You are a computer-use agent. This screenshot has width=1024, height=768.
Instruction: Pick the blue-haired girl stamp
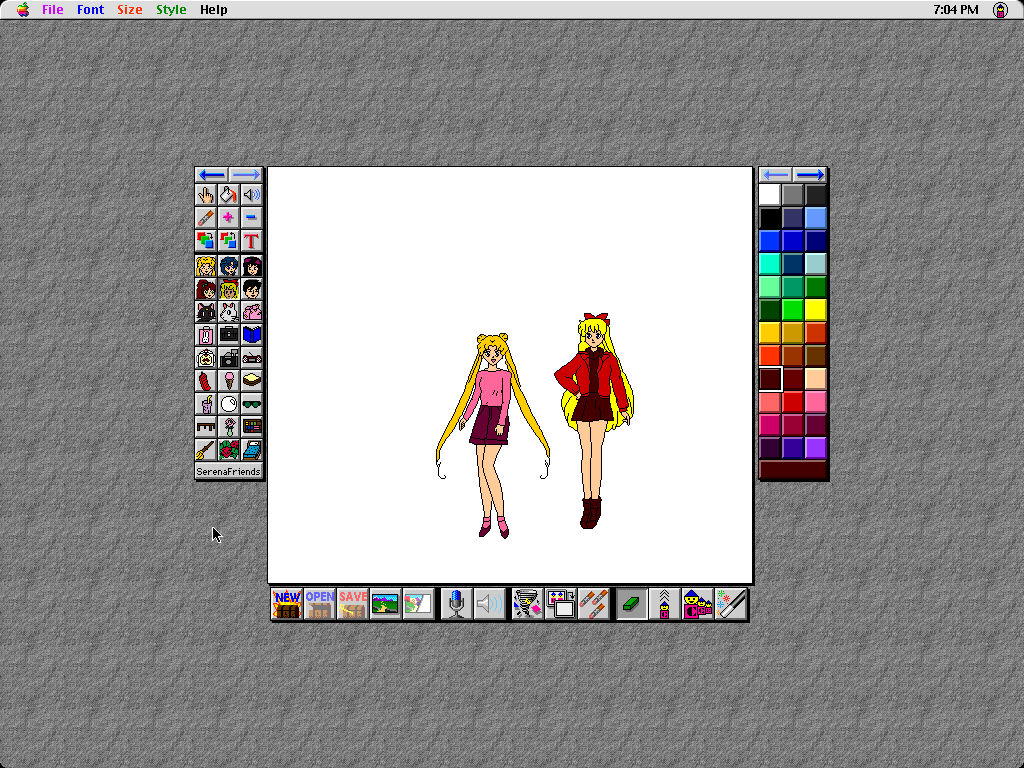tap(229, 266)
